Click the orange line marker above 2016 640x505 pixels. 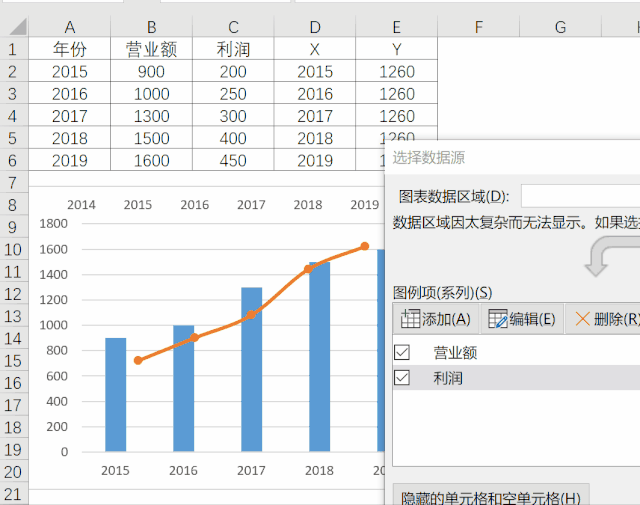click(195, 337)
